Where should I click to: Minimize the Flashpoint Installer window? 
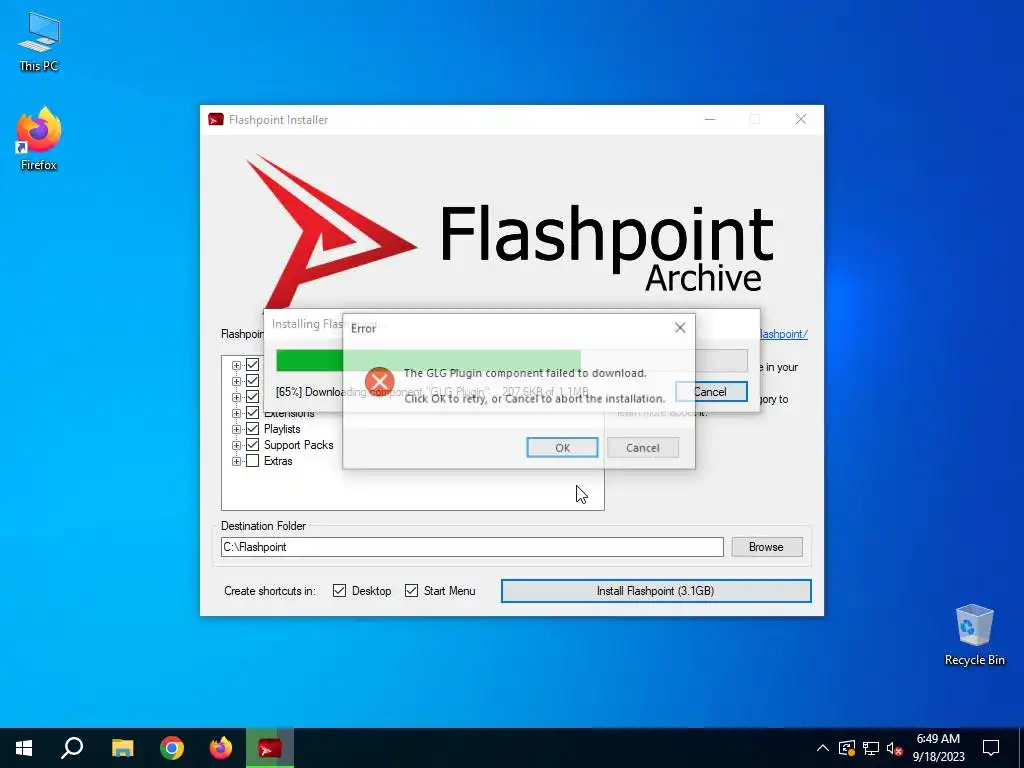pyautogui.click(x=710, y=120)
